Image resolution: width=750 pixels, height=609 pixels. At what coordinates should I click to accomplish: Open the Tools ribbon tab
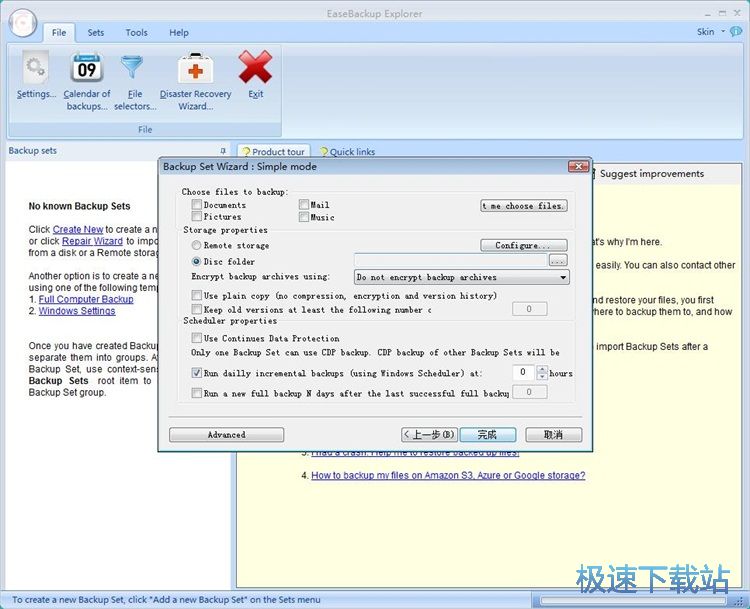[136, 33]
